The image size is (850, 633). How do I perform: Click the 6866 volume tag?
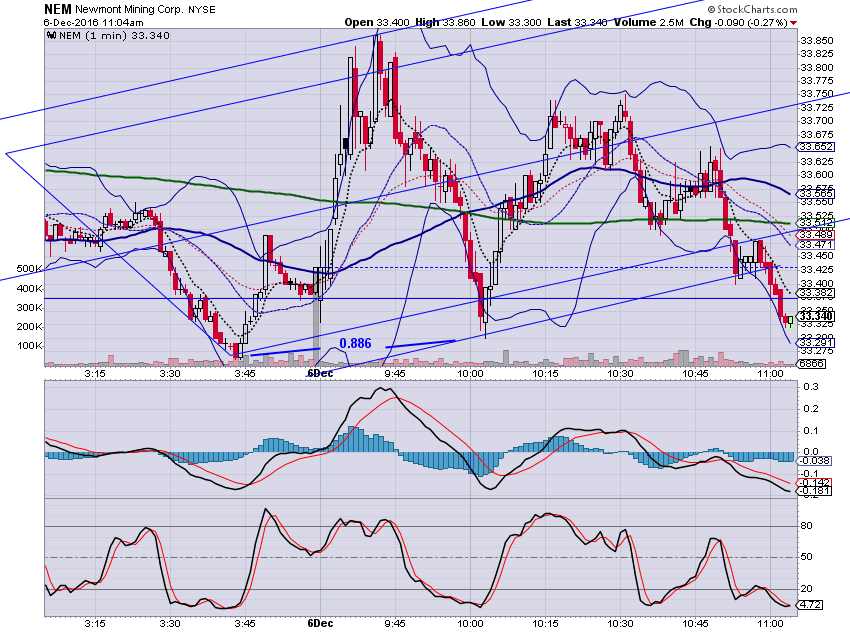(x=812, y=364)
